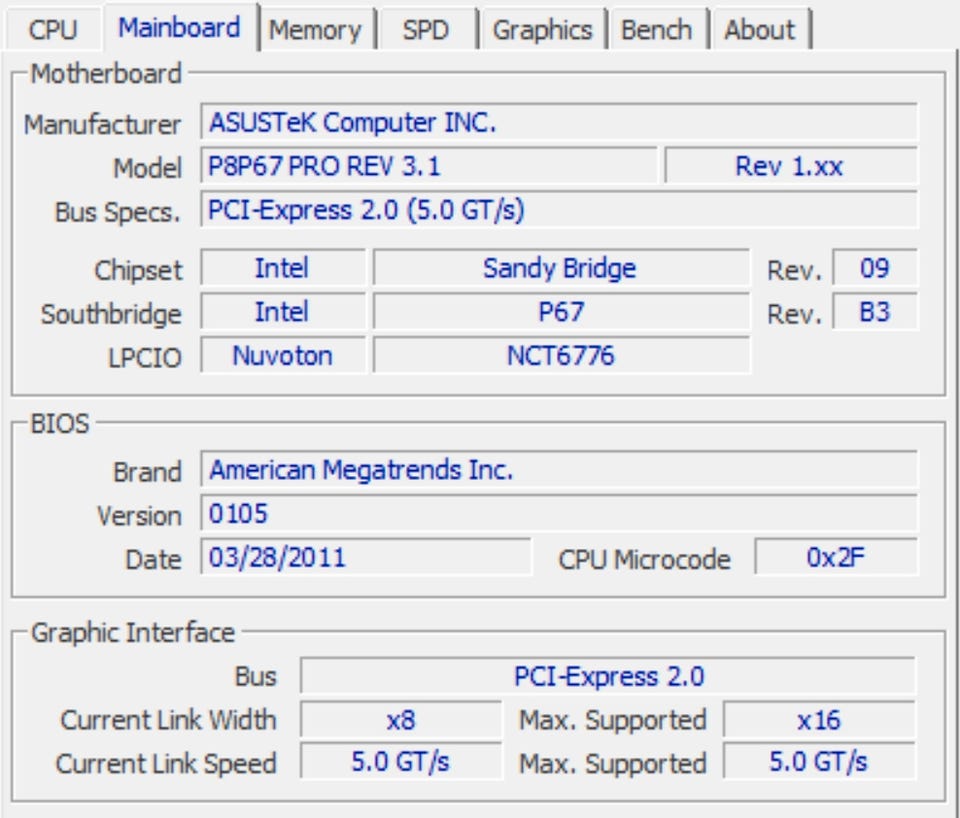Open the Bench tab
The image size is (960, 818).
(657, 29)
